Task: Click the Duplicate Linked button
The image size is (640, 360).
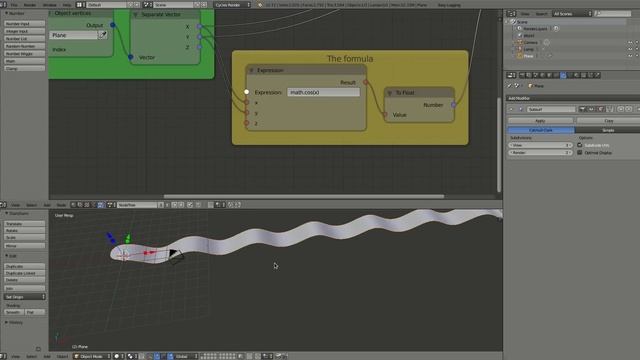Action: pos(24,273)
